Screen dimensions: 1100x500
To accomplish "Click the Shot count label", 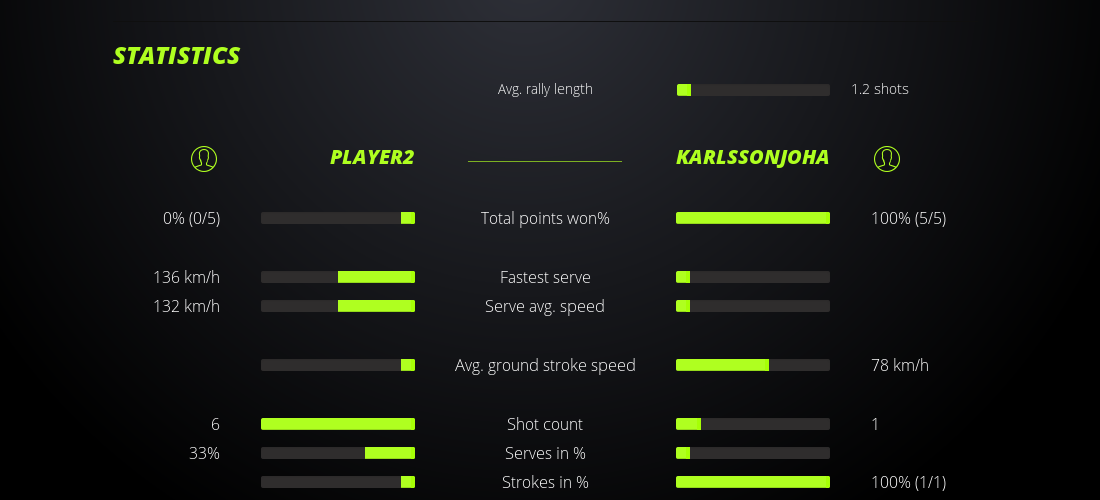I will pos(545,424).
